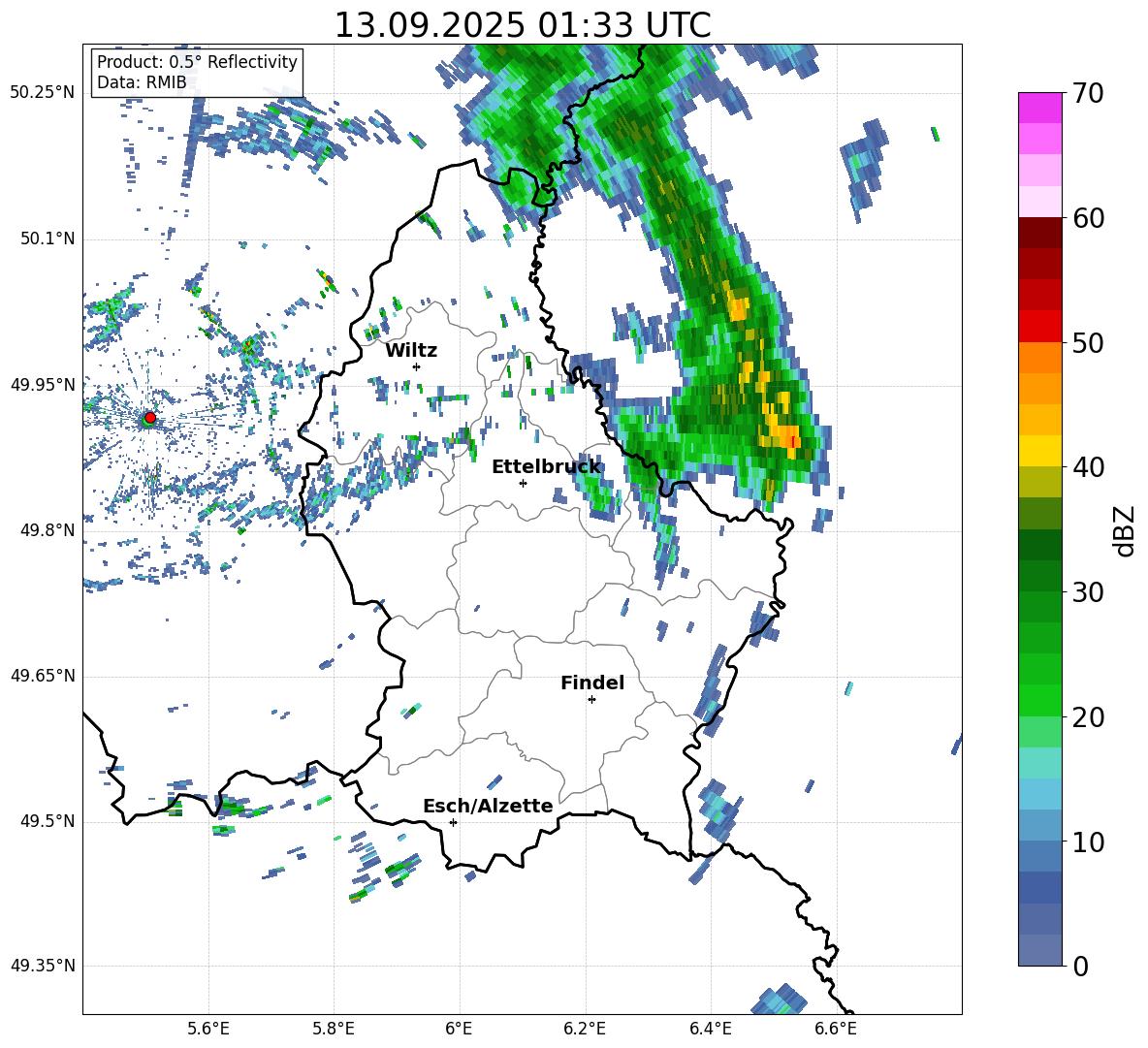This screenshot has width=1148, height=1048.
Task: Click the 6.6°E longitude label
Action: pos(836,1029)
